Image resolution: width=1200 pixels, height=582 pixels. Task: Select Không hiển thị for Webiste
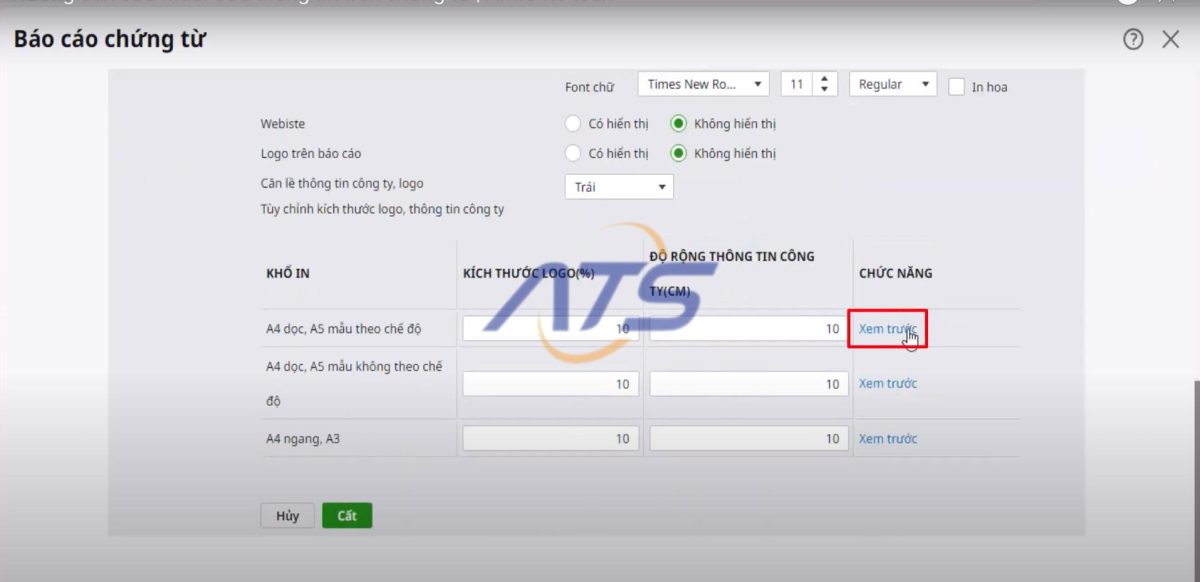coord(679,124)
